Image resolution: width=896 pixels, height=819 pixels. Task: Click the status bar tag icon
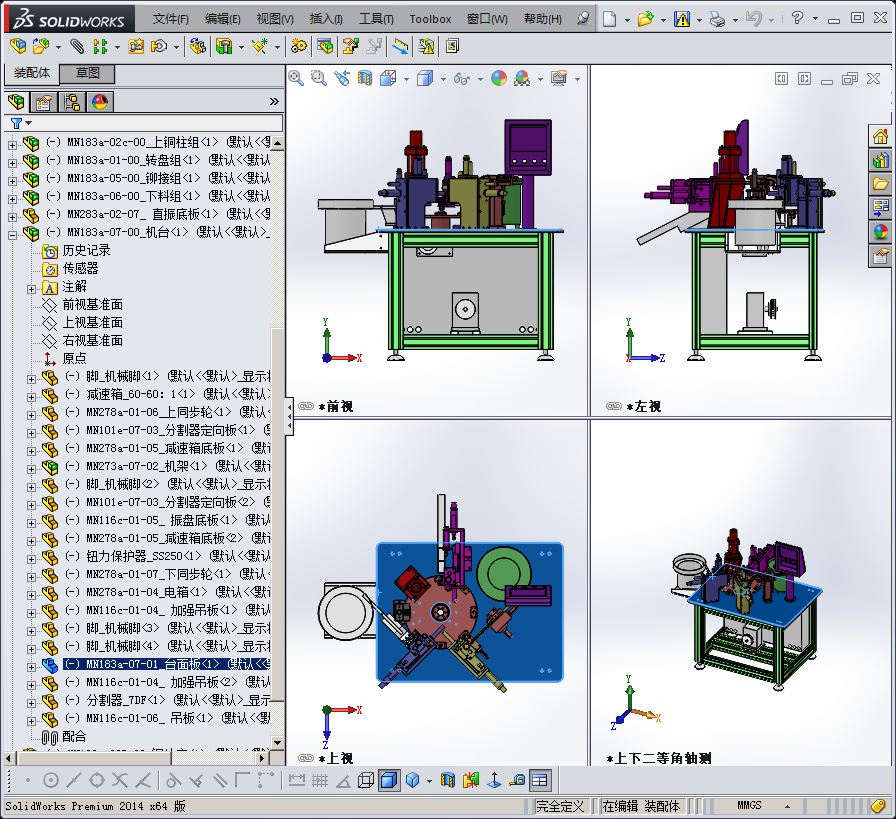coord(878,806)
